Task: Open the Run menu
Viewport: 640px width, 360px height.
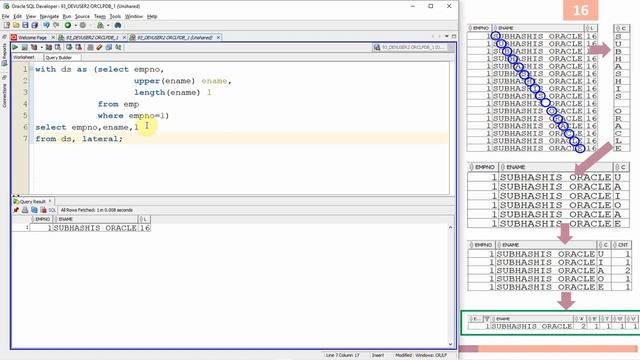Action: [67, 16]
